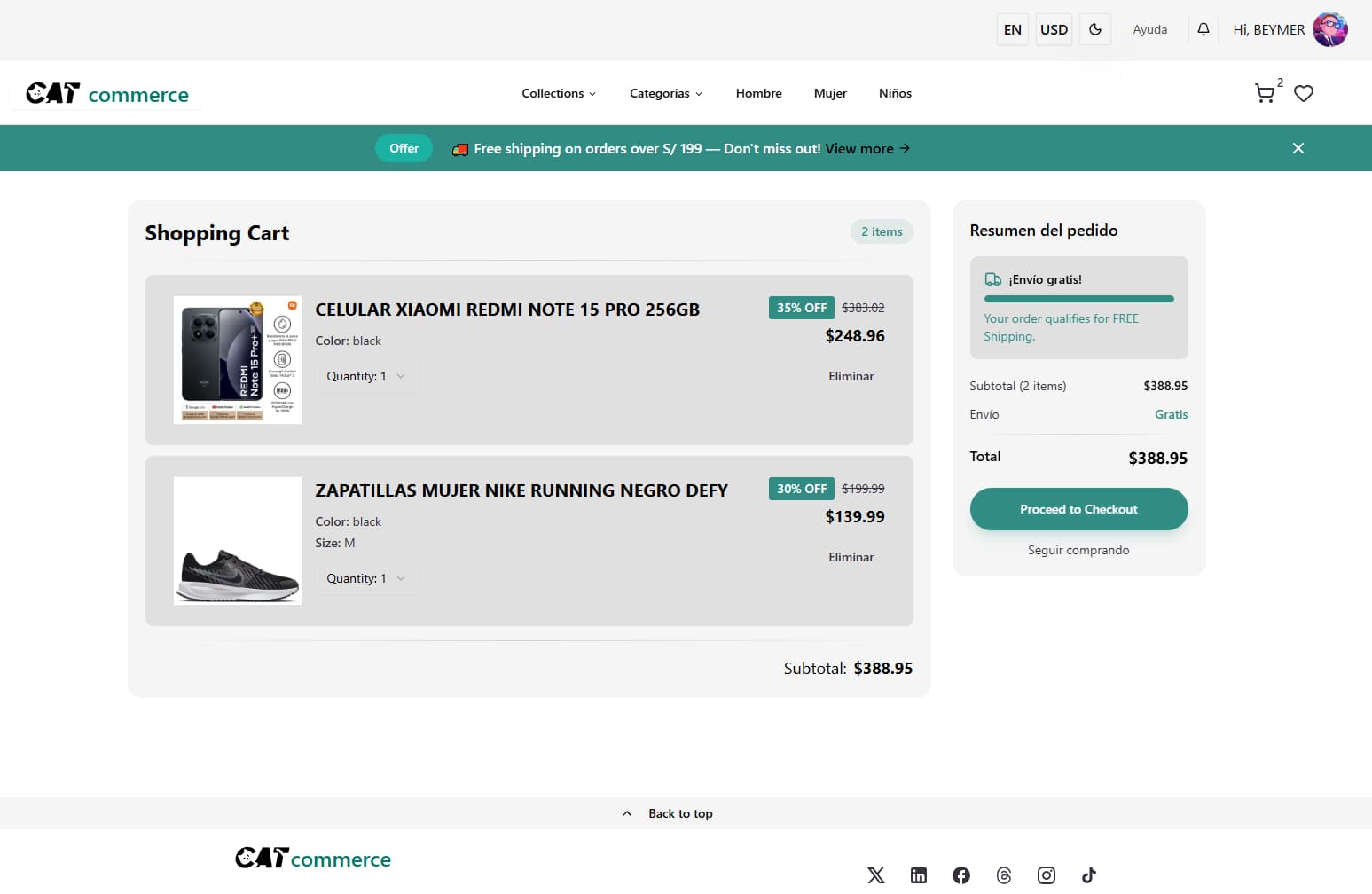Click the 30% OFF discount badge

802,489
